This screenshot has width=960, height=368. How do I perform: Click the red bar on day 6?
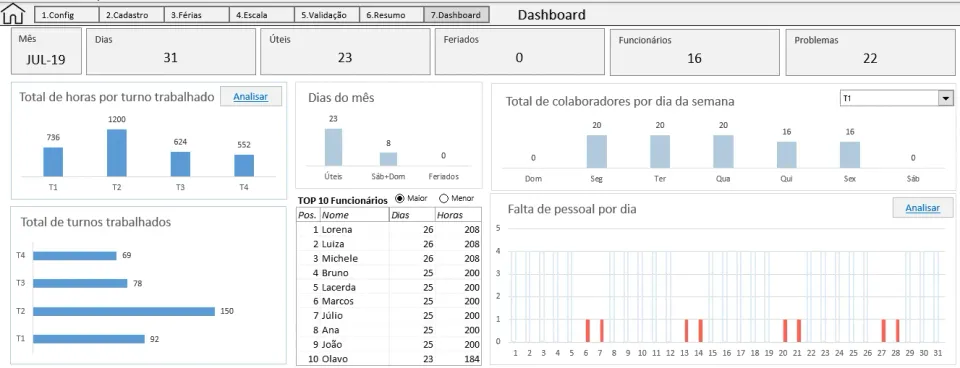587,331
